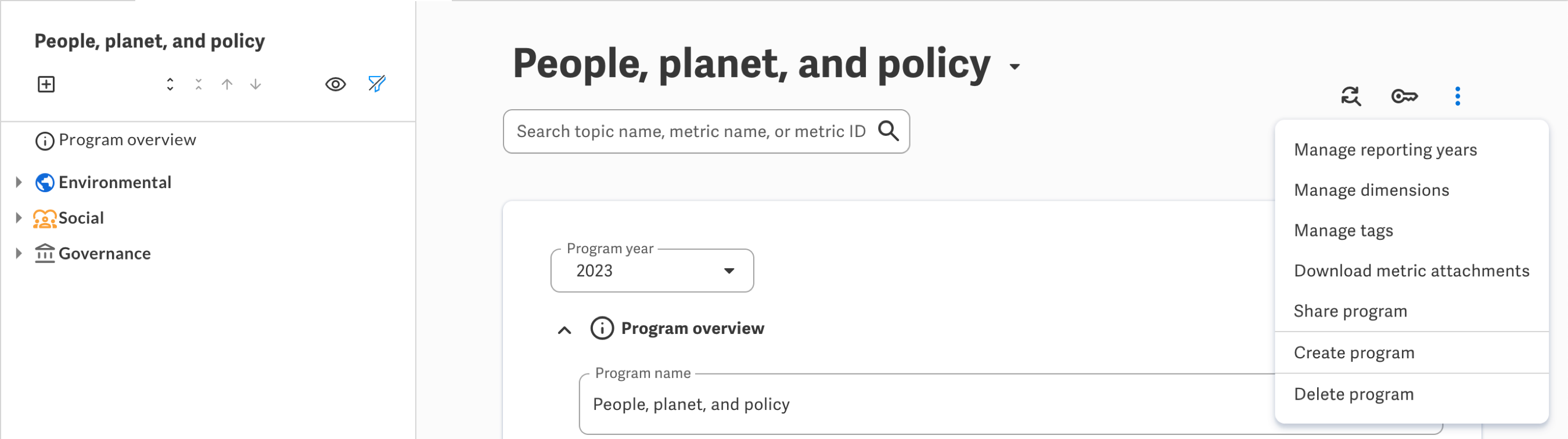Toggle the eye visibility icon in sidebar

pyautogui.click(x=335, y=85)
